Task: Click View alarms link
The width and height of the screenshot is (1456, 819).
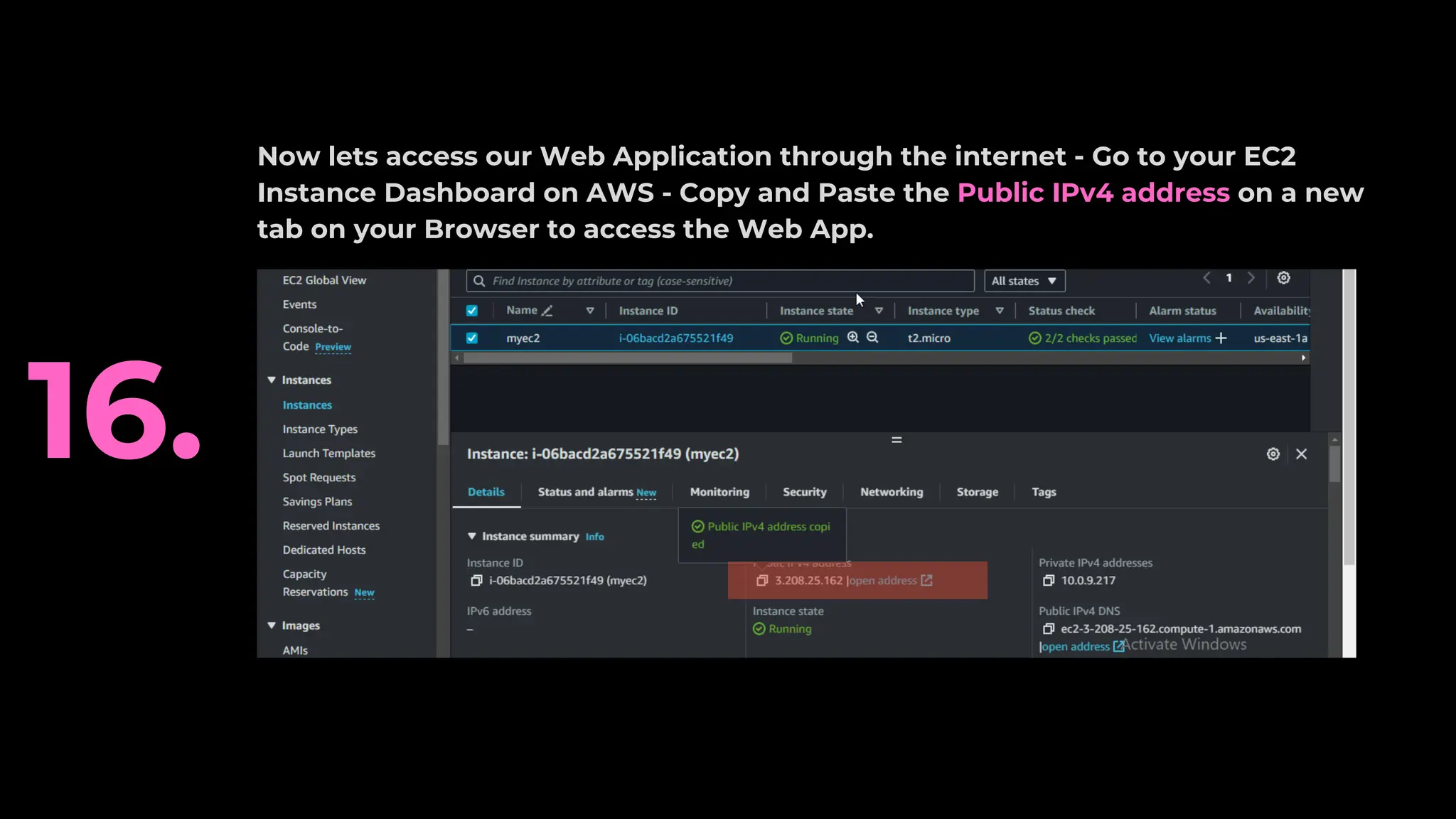Action: [1180, 338]
